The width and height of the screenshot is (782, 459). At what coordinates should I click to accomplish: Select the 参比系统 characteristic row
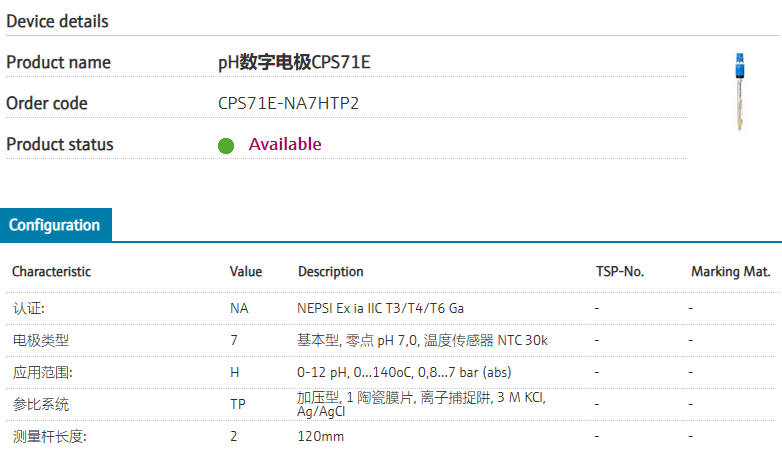[391, 404]
